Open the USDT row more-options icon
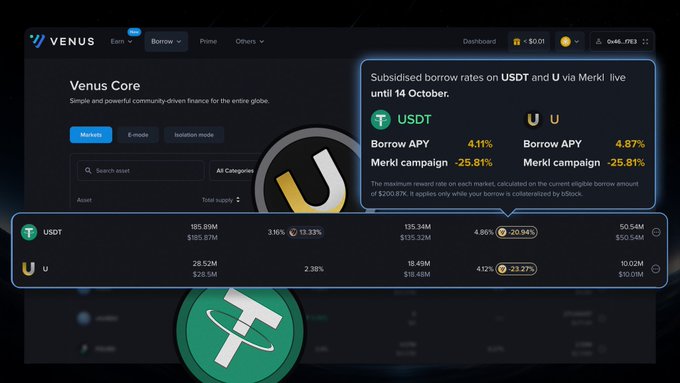680x383 pixels. coord(656,232)
